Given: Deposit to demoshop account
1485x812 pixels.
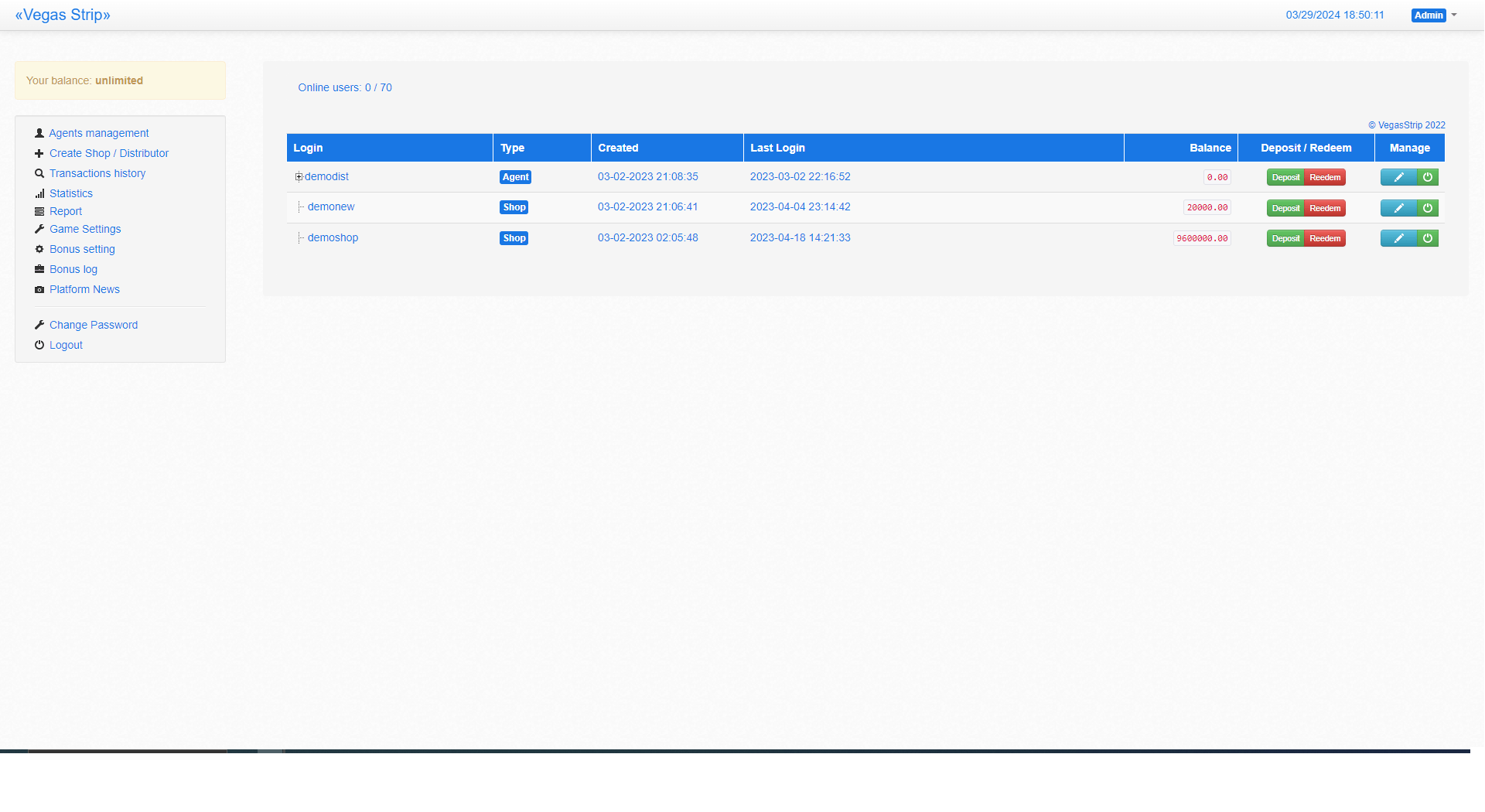Looking at the screenshot, I should click(x=1285, y=238).
